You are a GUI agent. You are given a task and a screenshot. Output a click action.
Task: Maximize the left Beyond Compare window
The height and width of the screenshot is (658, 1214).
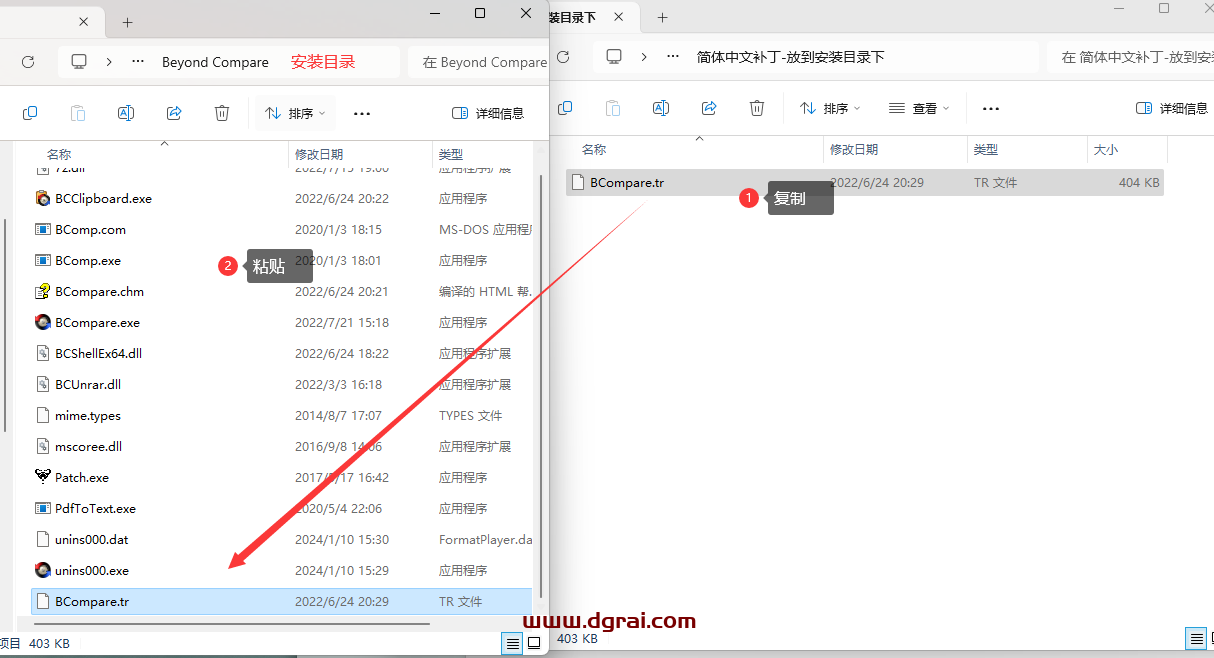coord(479,13)
